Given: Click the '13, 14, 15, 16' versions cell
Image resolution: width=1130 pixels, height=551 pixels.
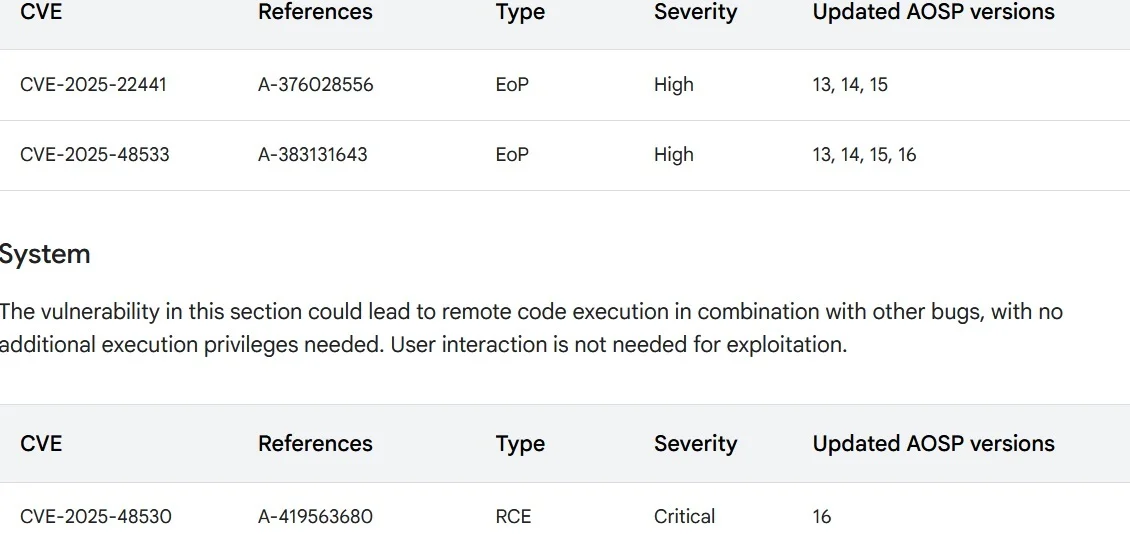Looking at the screenshot, I should coord(864,155).
